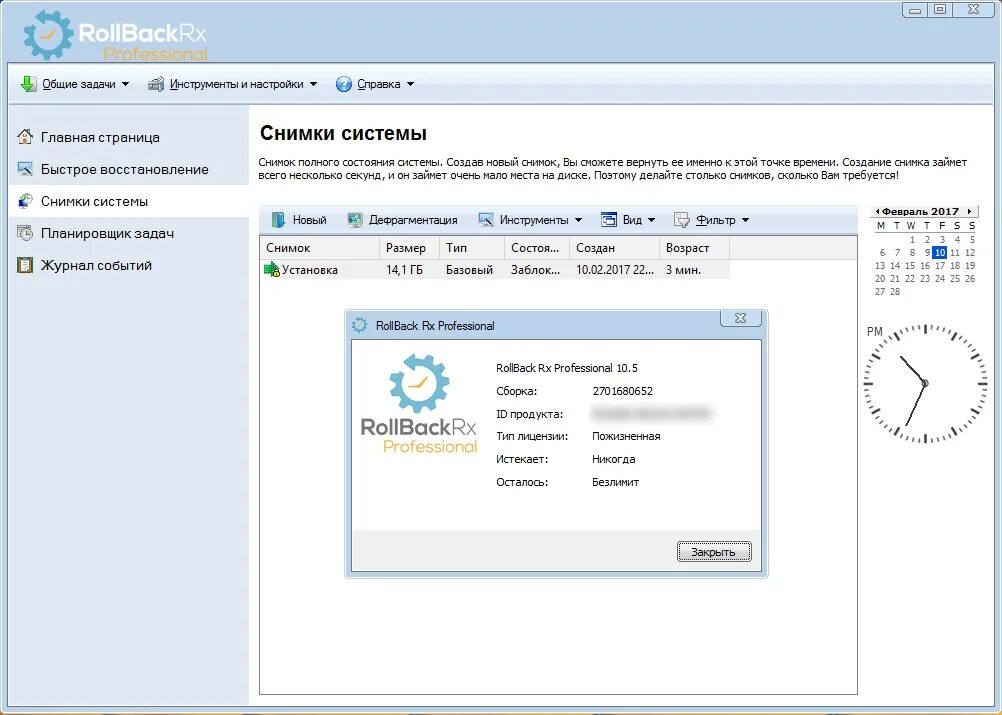
Task: Minimize the main RollBack Rx window
Action: [x=915, y=10]
